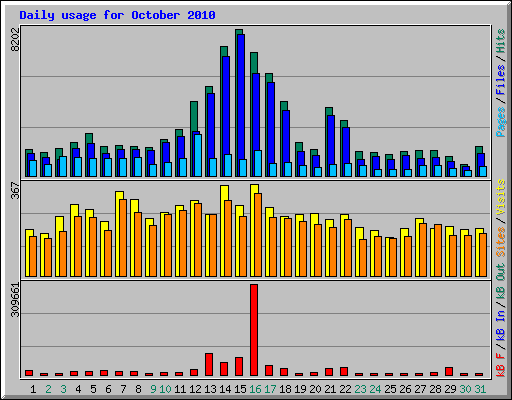512x400 pixels.
Task: Click day 26 on the x-axis
Action: [405, 389]
